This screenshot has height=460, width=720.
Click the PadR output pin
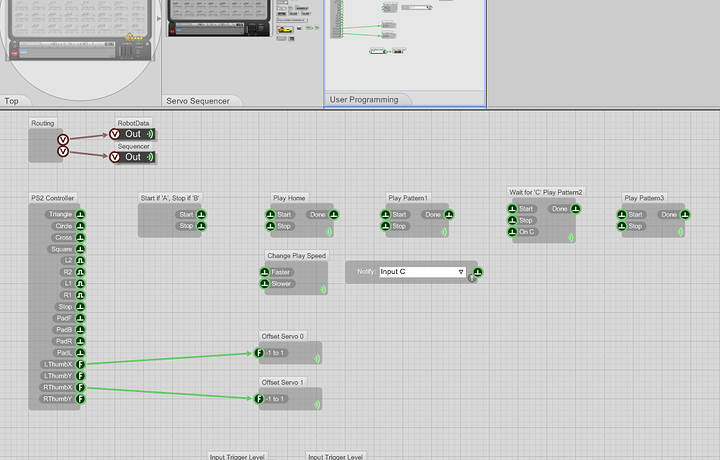(80, 341)
